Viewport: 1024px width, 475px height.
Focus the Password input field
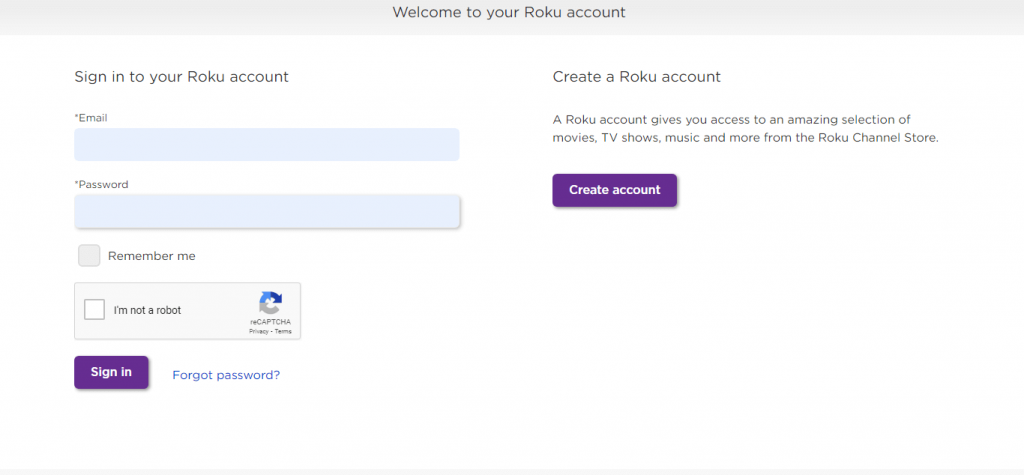click(266, 211)
